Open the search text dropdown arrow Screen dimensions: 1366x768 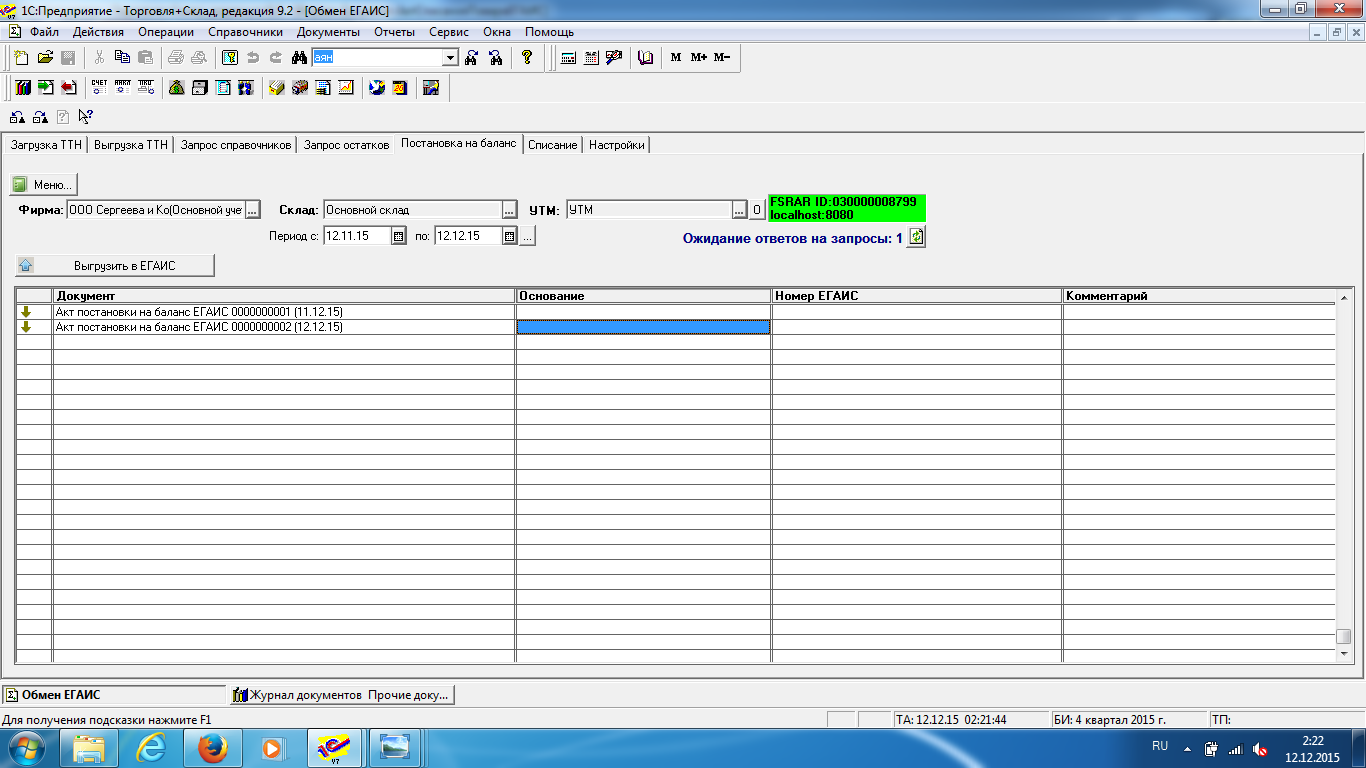tap(450, 58)
